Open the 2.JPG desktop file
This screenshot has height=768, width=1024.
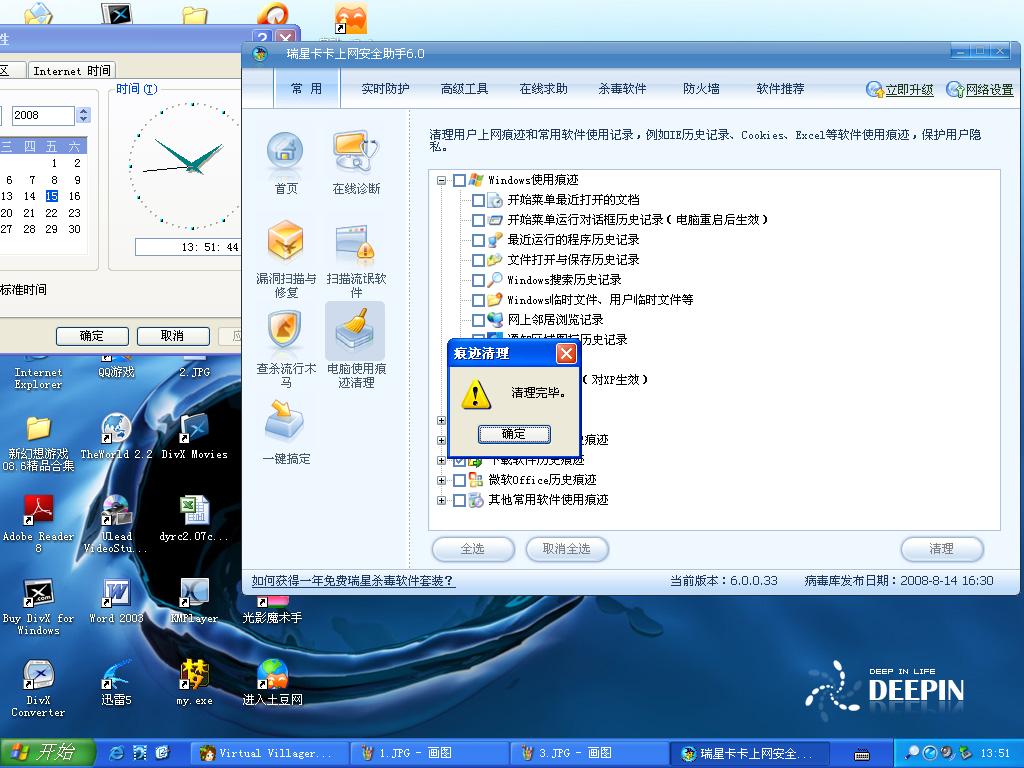[x=195, y=367]
